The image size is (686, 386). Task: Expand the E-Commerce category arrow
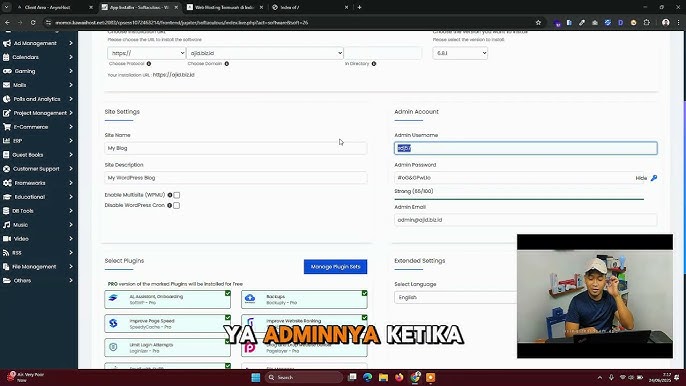coord(71,127)
